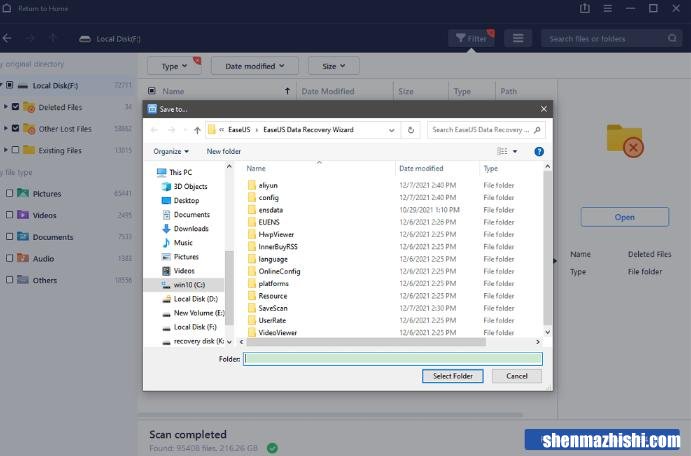
Task: Expand the Other Lost Files tree node
Action: point(5,128)
